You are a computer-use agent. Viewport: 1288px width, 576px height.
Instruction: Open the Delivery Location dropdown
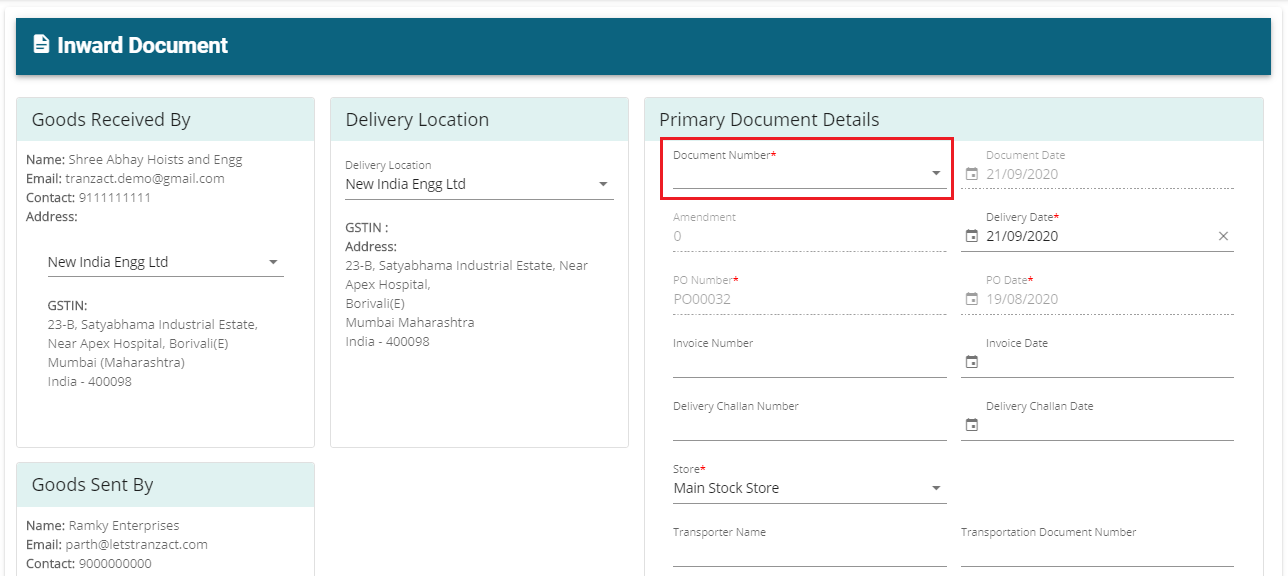pyautogui.click(x=479, y=184)
